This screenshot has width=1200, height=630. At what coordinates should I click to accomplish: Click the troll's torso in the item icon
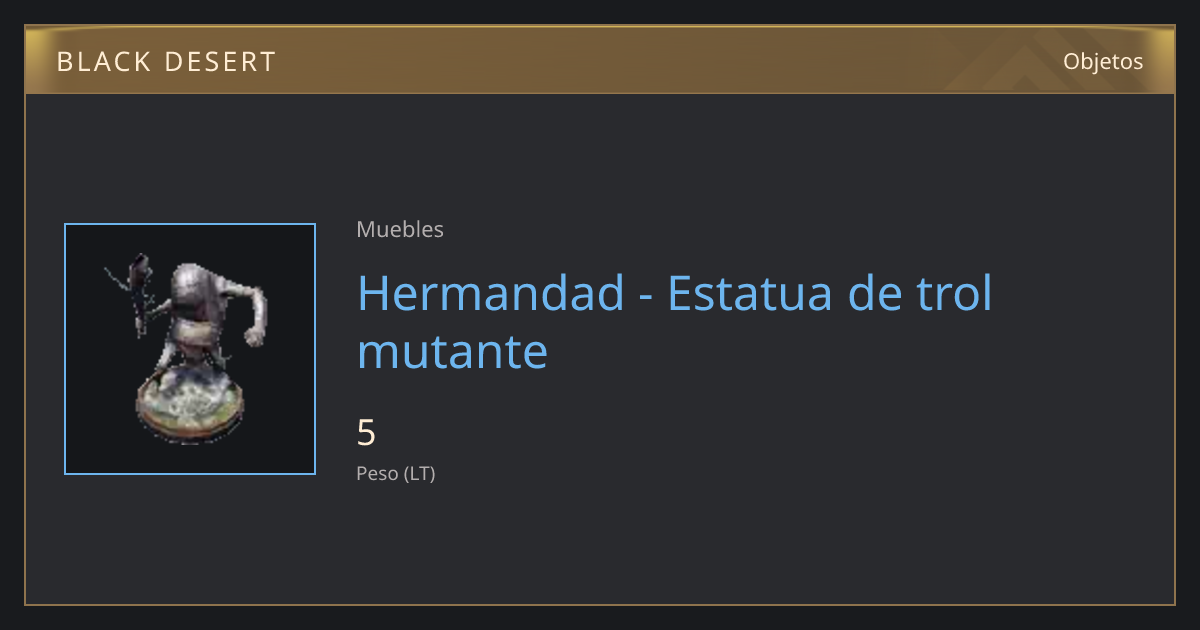pyautogui.click(x=196, y=322)
